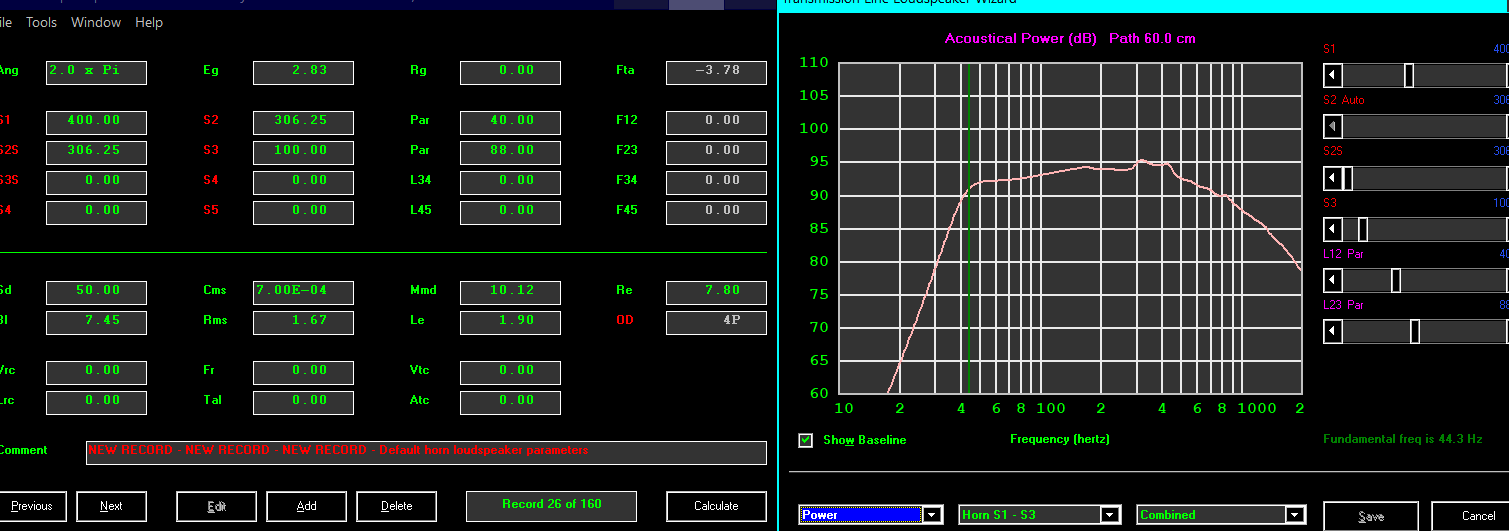Click the Delete record button

[x=396, y=506]
